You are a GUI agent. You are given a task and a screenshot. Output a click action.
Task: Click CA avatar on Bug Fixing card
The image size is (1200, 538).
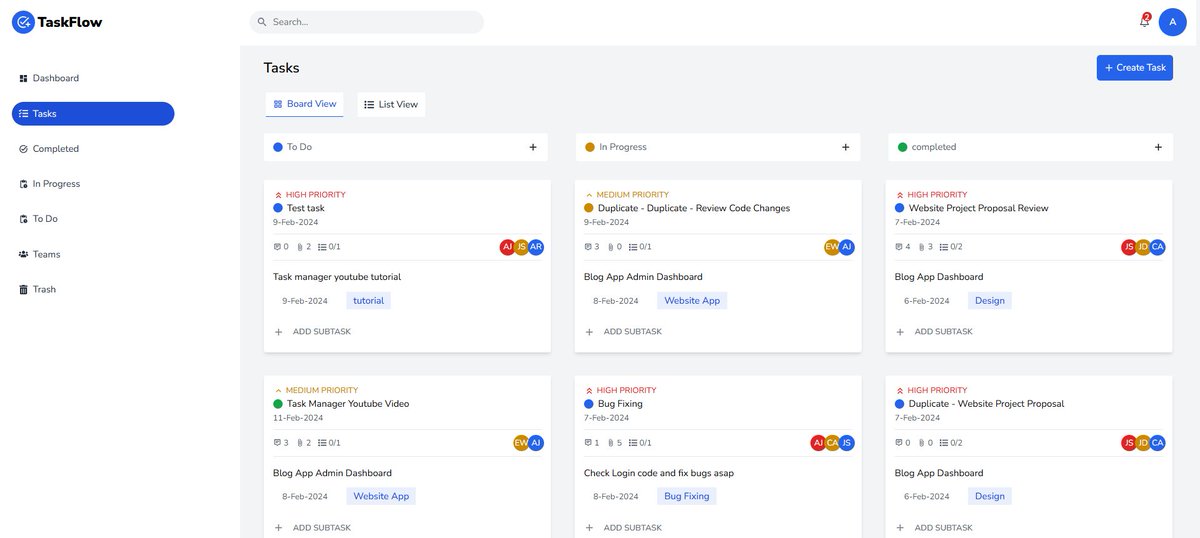tap(832, 443)
